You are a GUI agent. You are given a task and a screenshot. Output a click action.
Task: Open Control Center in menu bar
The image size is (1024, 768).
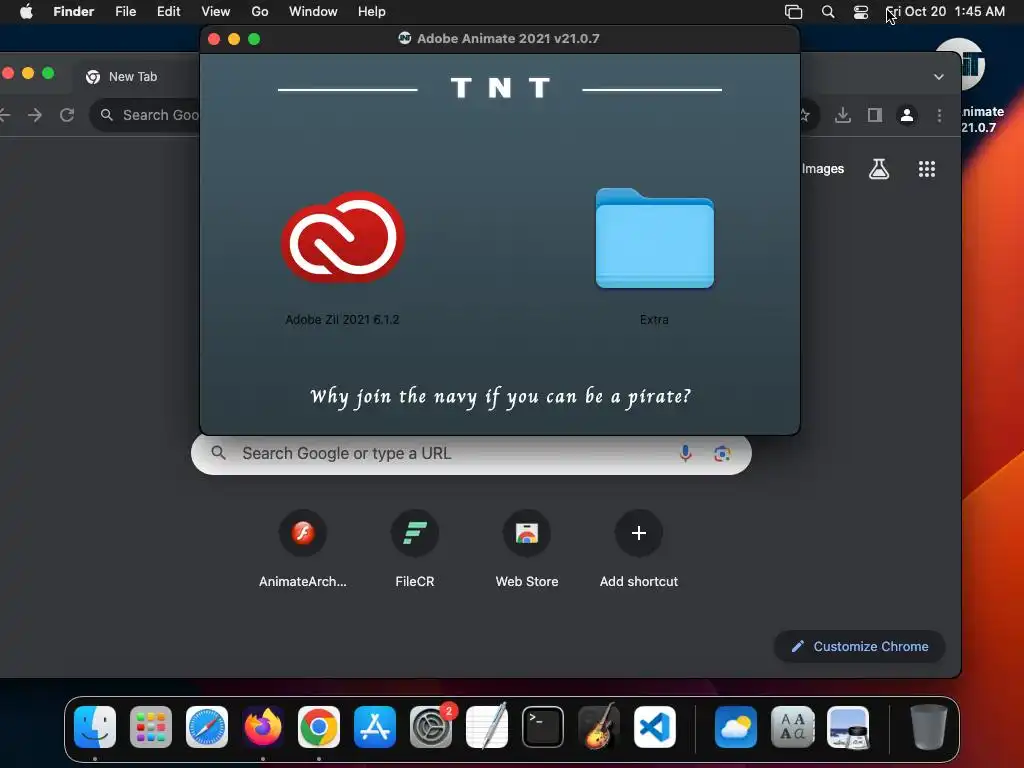tap(861, 12)
